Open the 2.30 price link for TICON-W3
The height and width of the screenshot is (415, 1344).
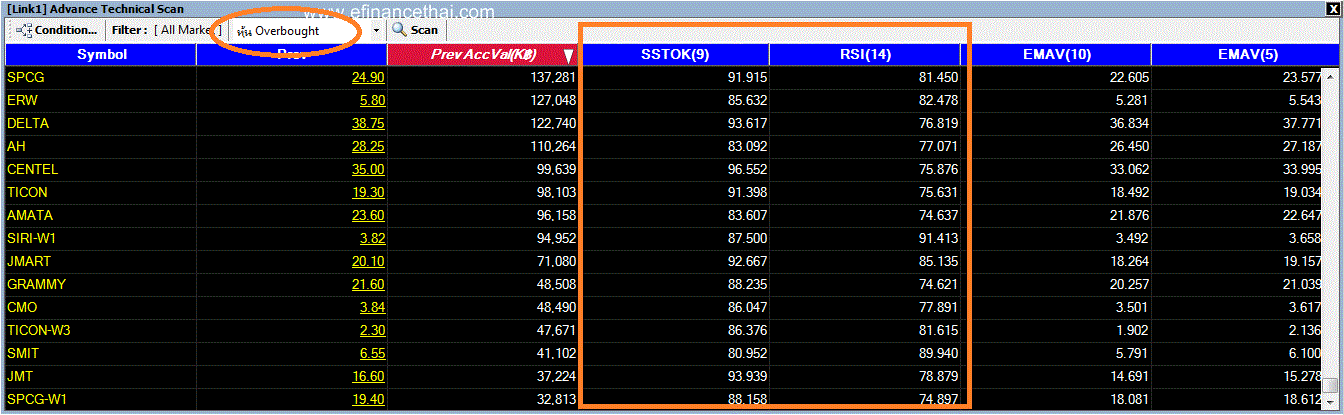[372, 330]
